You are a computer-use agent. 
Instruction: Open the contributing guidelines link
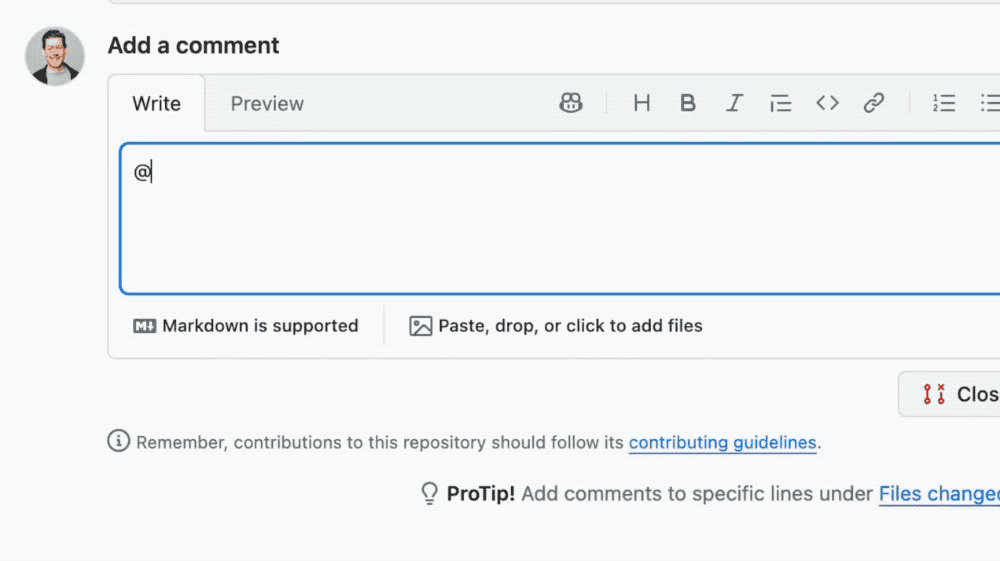click(x=722, y=442)
